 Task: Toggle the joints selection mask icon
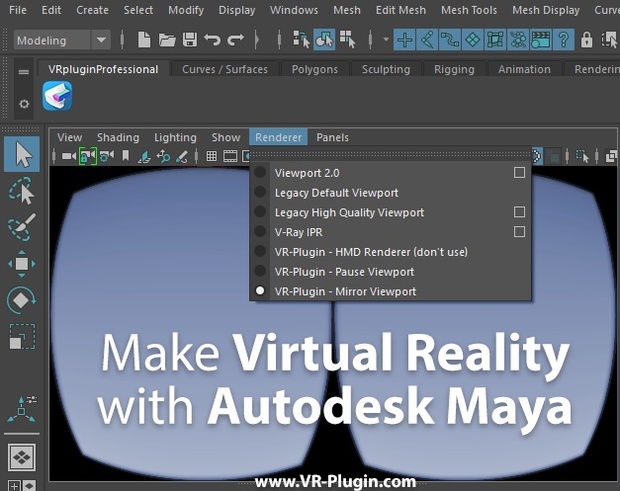427,40
